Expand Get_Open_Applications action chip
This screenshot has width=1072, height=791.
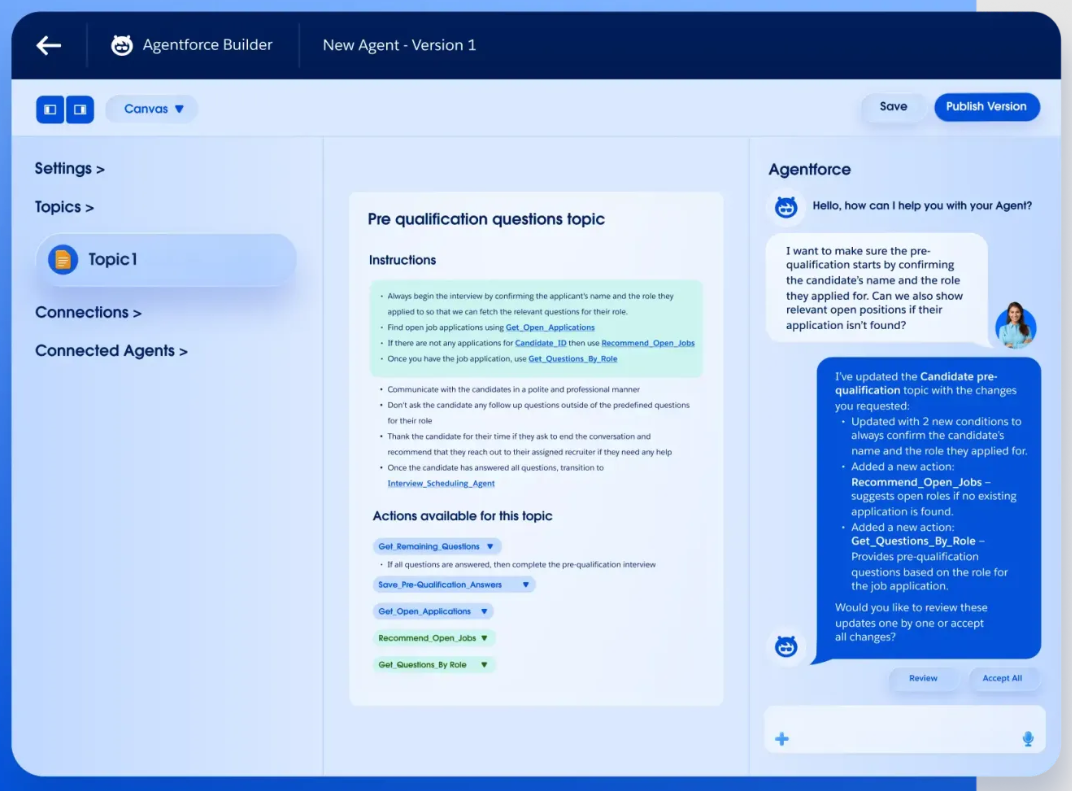(433, 611)
